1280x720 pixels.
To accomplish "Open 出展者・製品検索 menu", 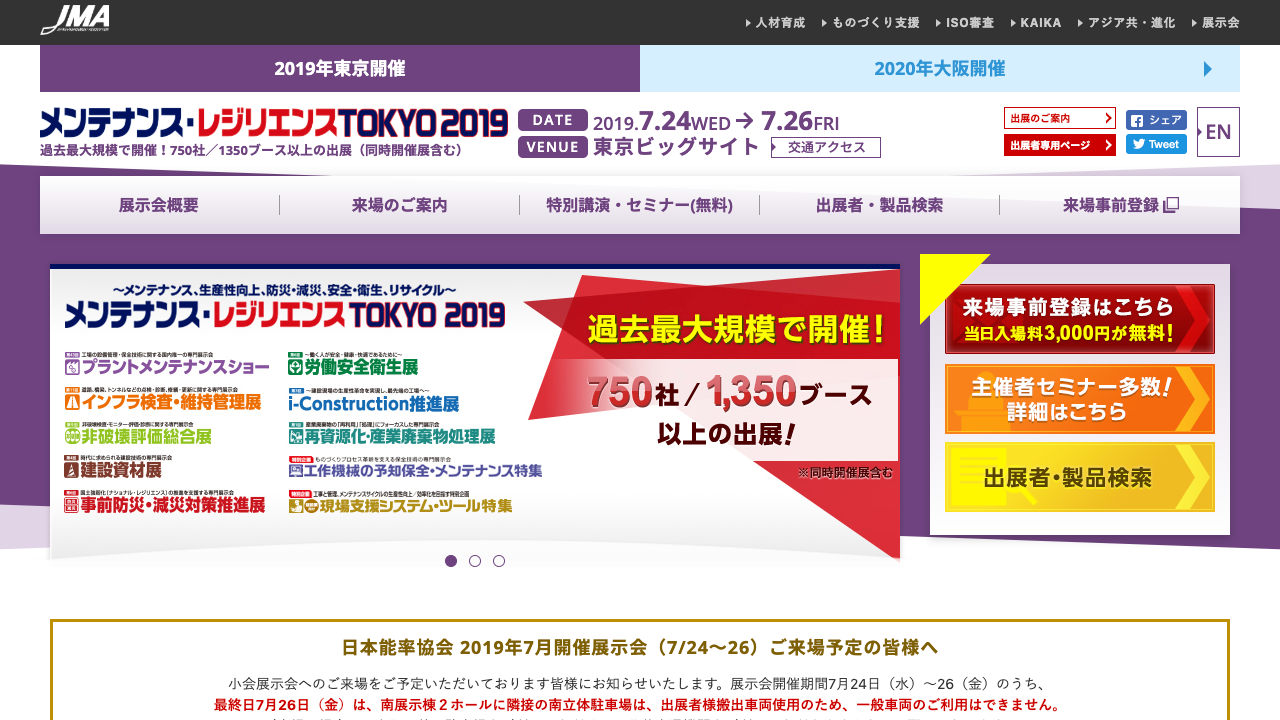I will [880, 205].
